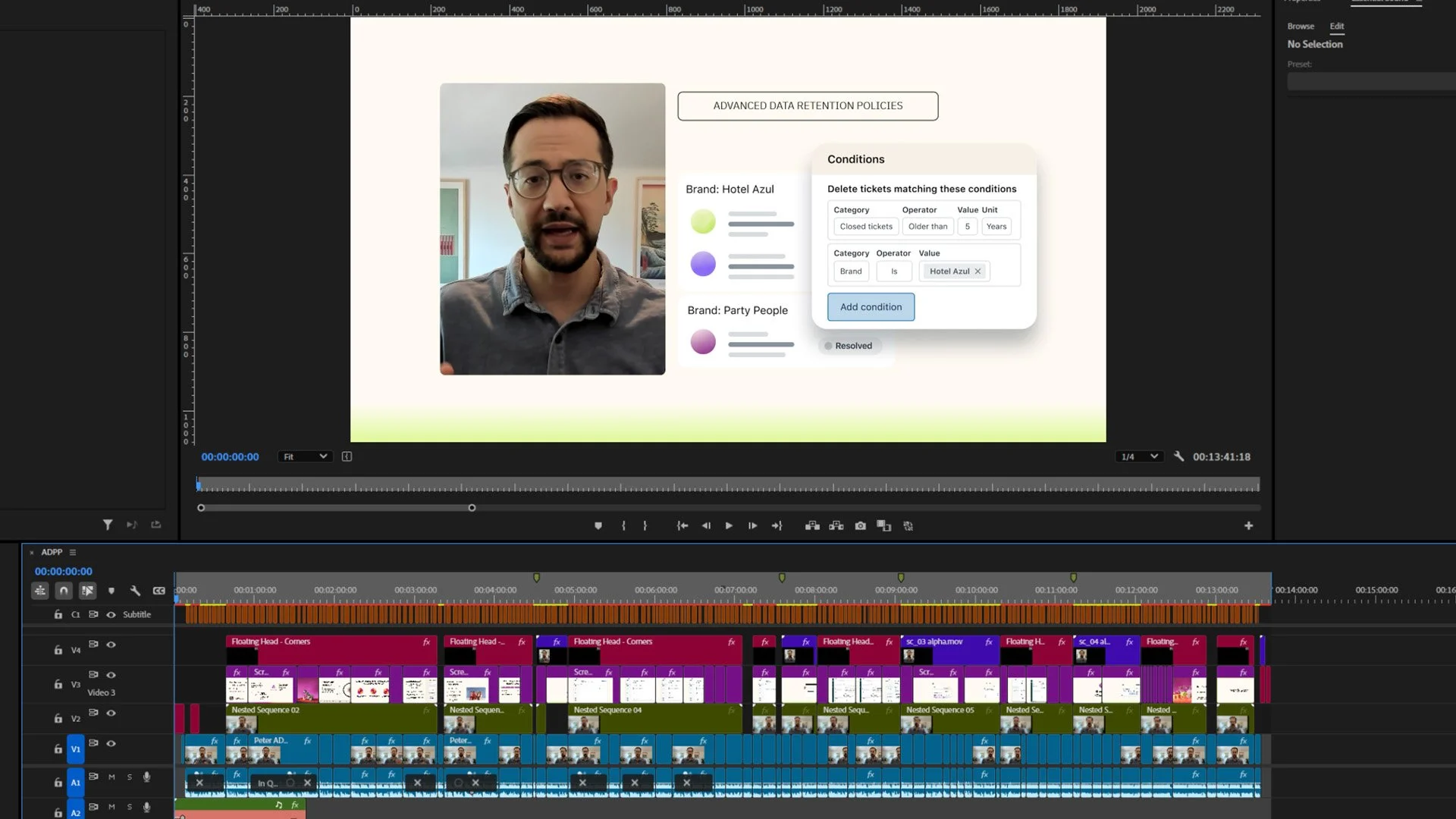Click the captions CC icon in timeline

[x=158, y=591]
